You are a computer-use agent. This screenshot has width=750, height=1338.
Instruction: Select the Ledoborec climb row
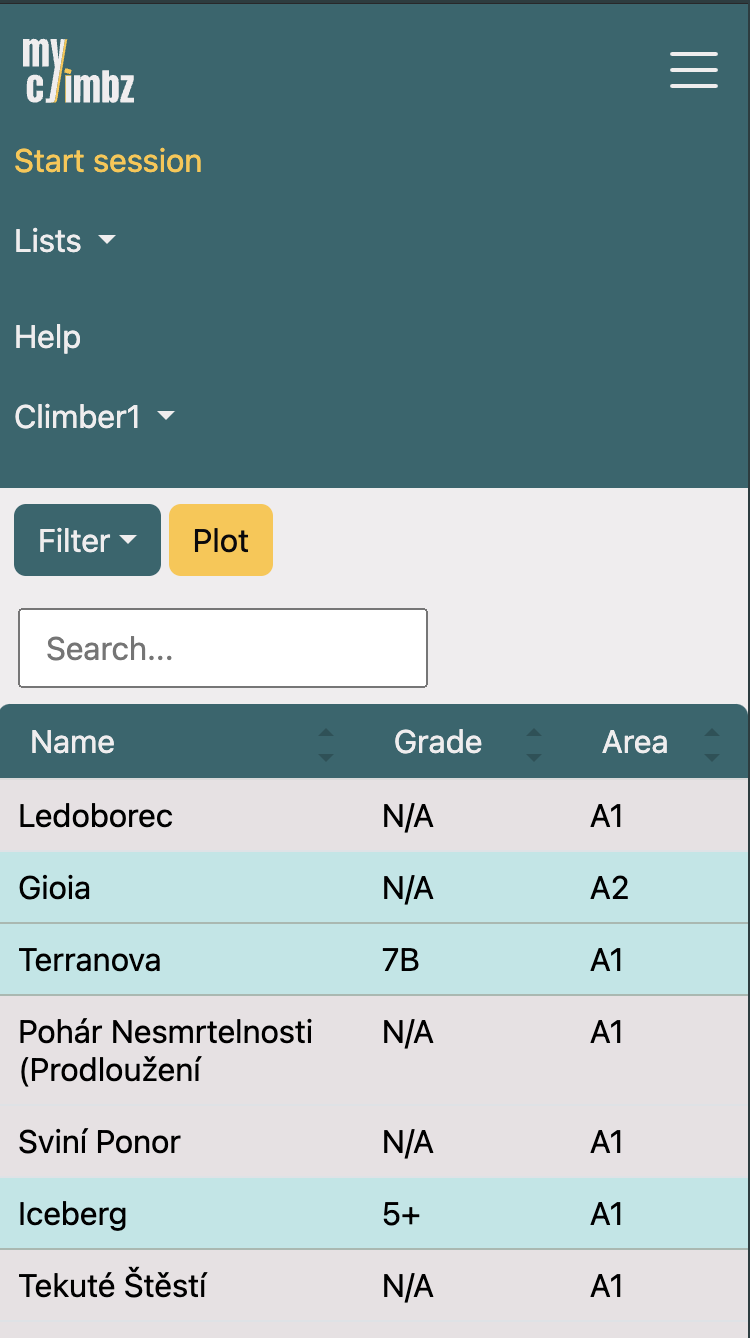click(96, 816)
